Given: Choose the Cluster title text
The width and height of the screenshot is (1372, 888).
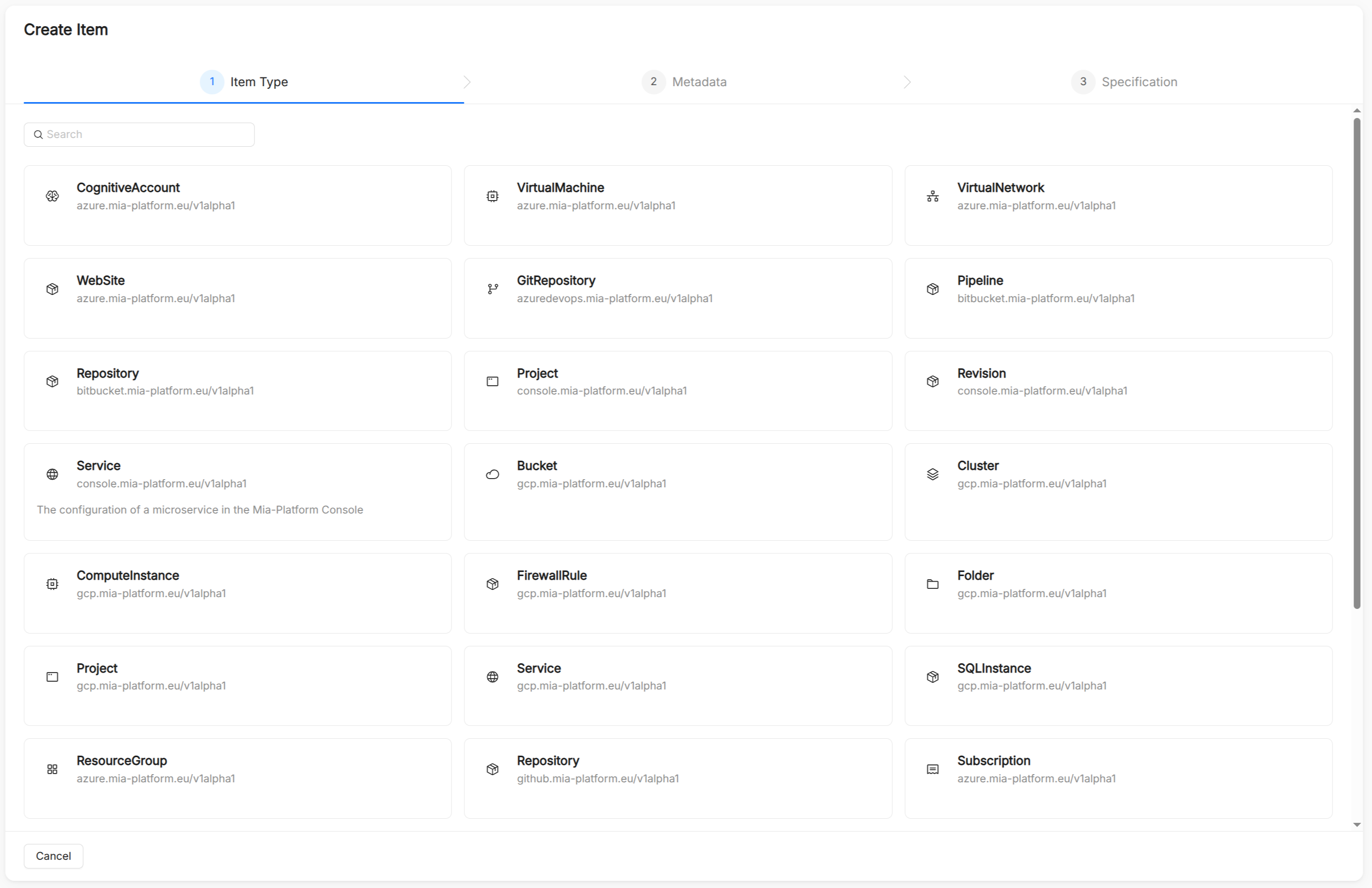Looking at the screenshot, I should [978, 466].
